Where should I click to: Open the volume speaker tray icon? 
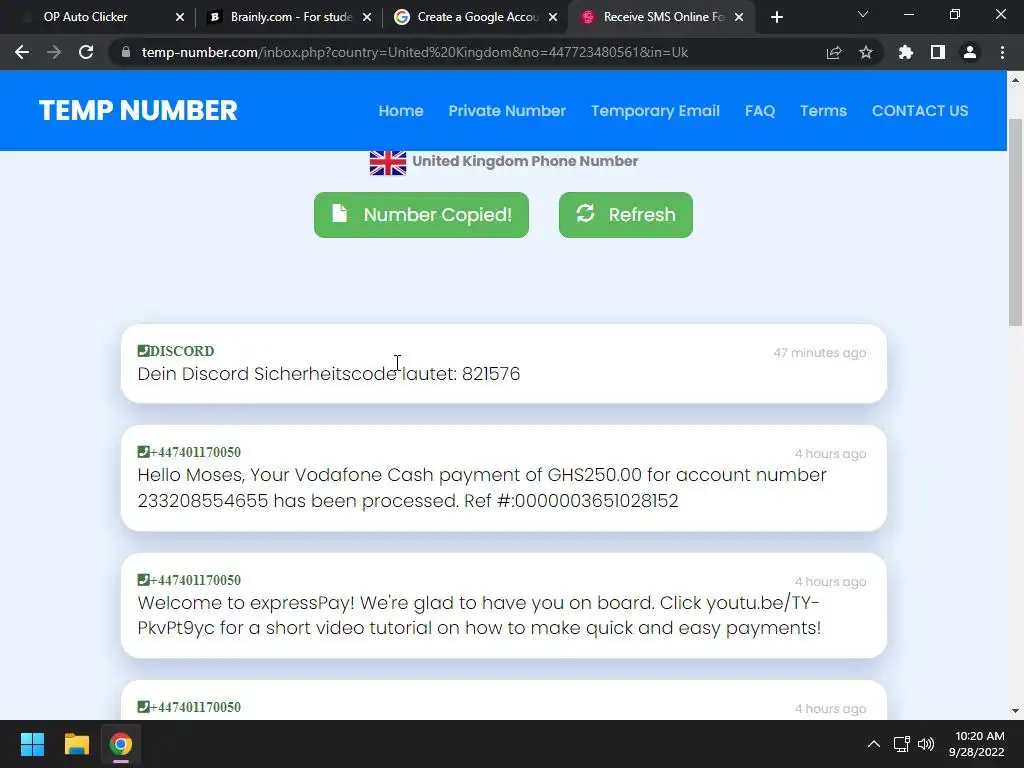[x=926, y=744]
